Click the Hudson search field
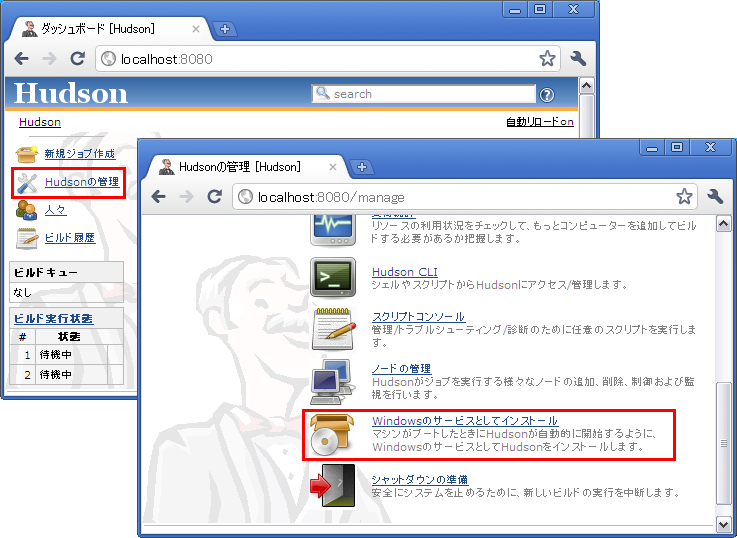This screenshot has width=737, height=538. (423, 94)
